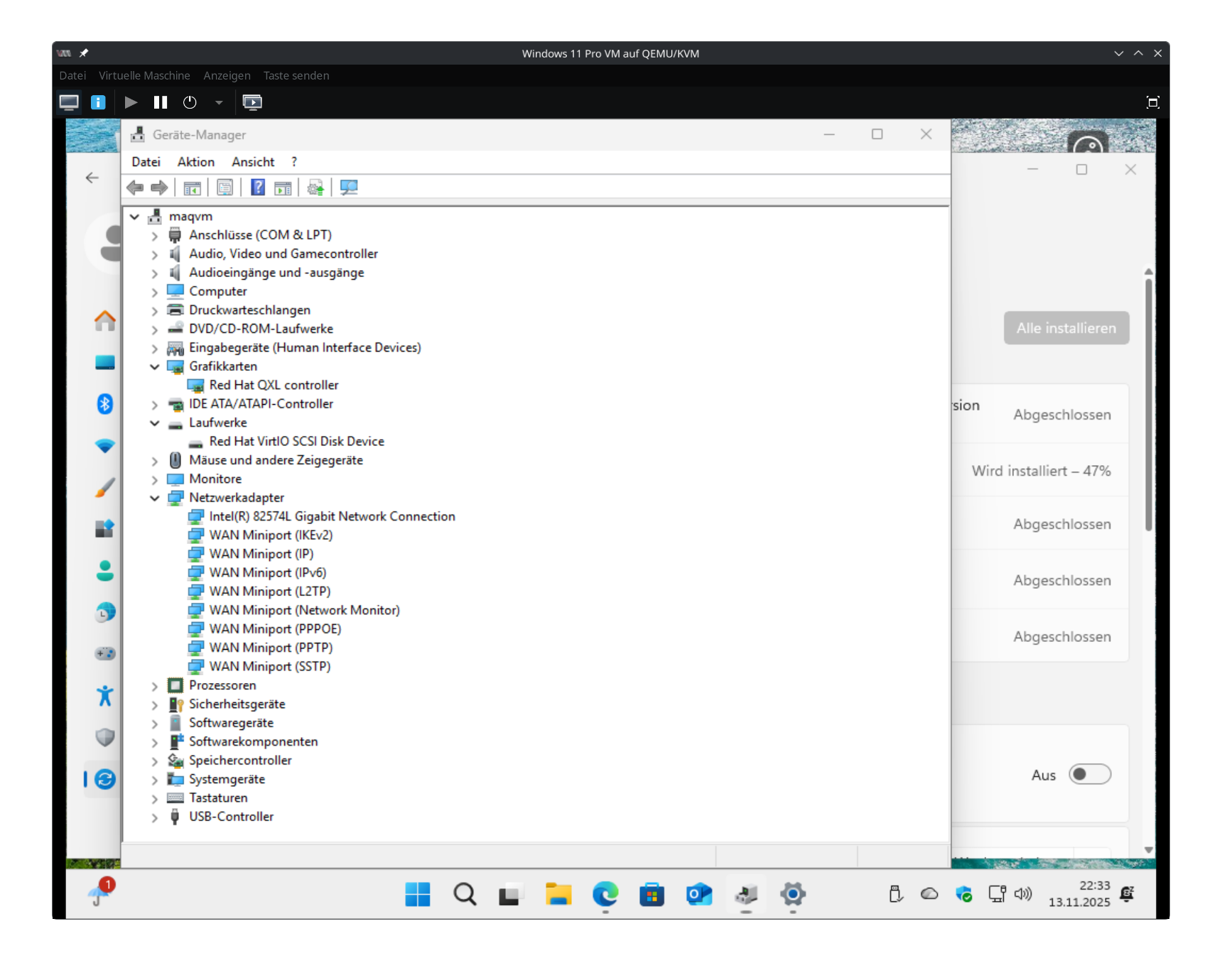Open Accessibility section in Settings sidebar
Viewport: 1222px width, 980px height.
(105, 695)
